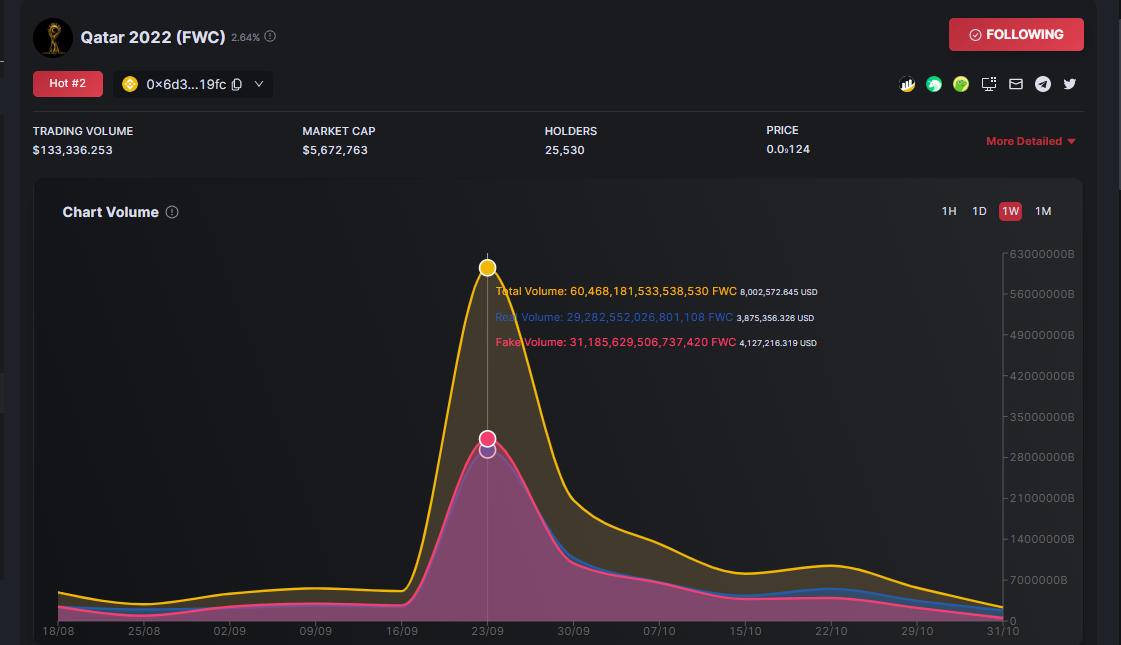Screen dimensions: 1121x645
Task: Open the Telegram icon link
Action: pos(1043,84)
